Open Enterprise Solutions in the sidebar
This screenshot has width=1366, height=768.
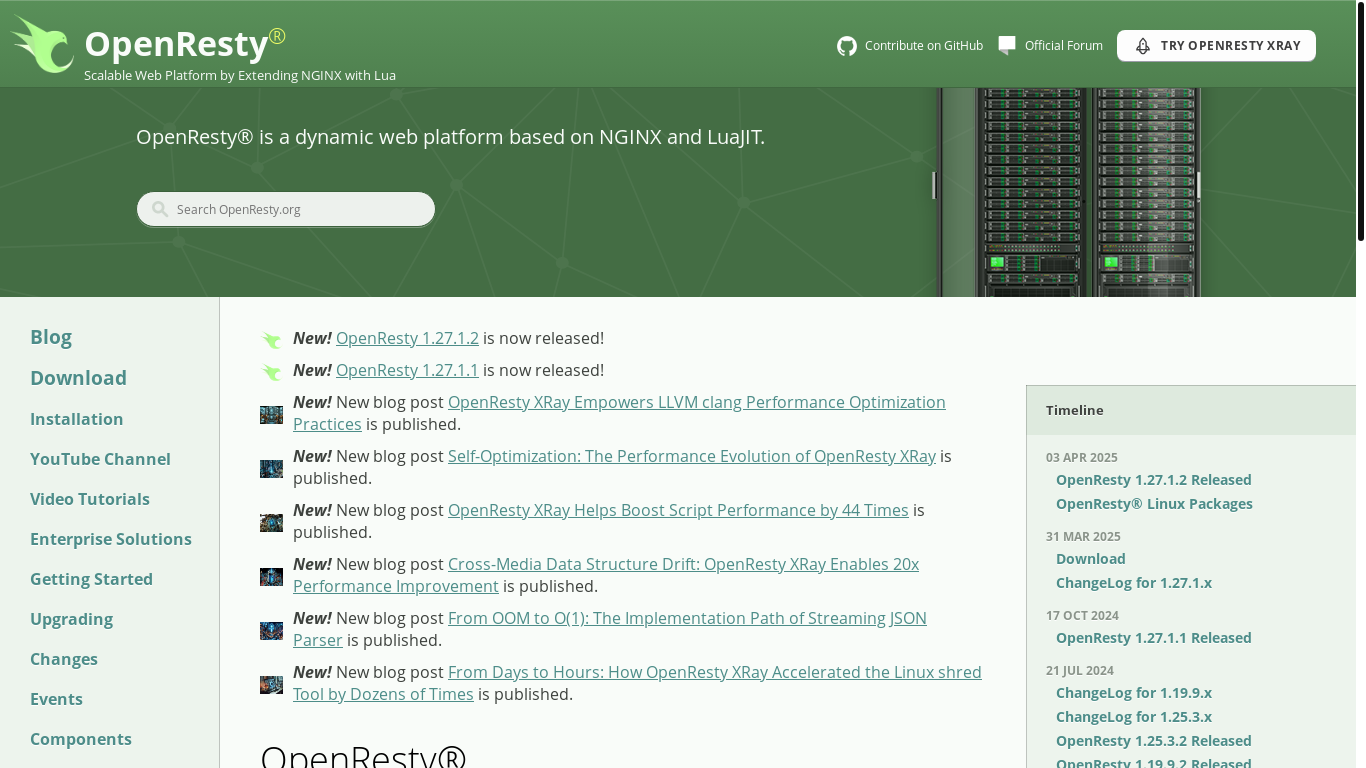tap(111, 539)
